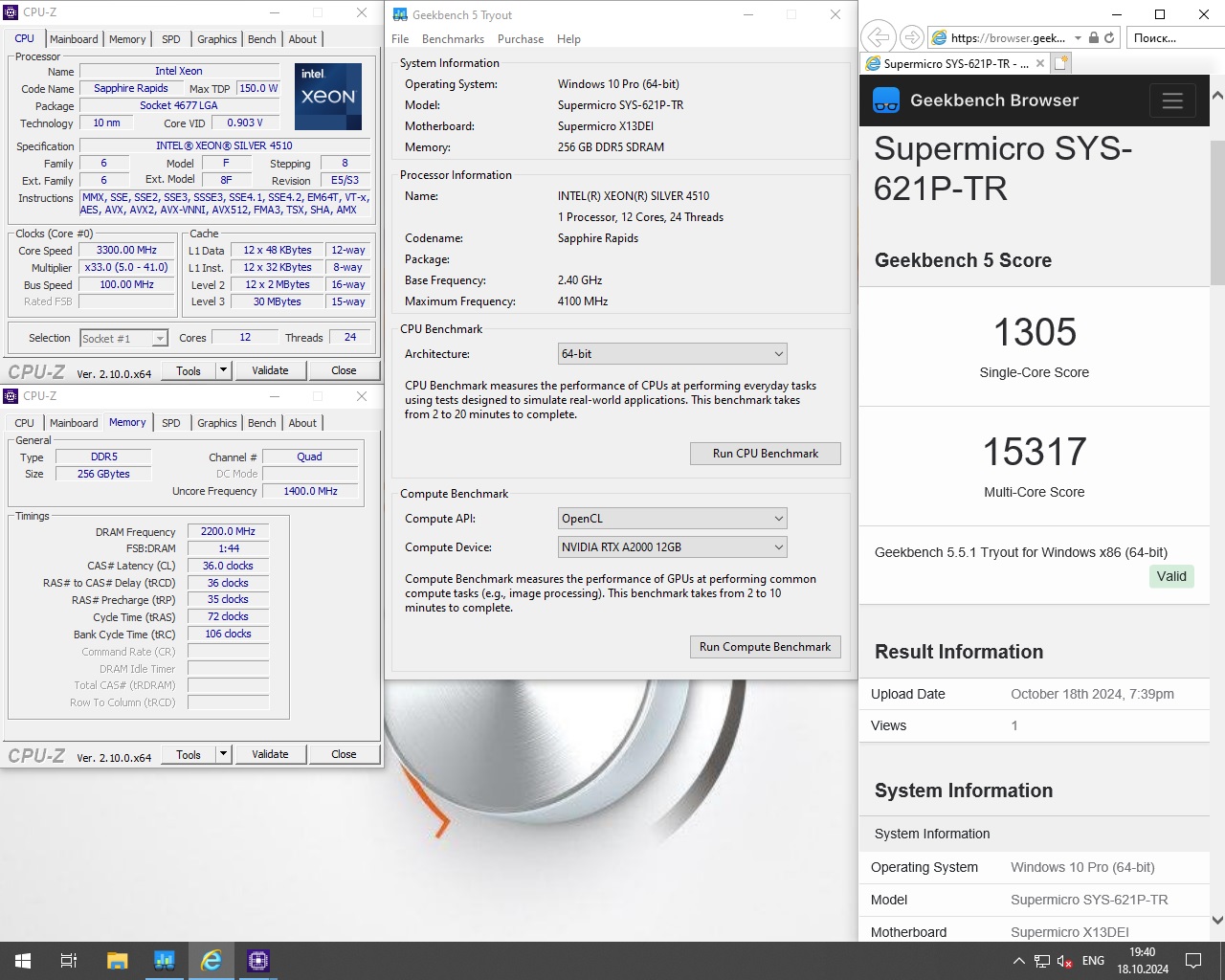Click browser forward arrow button

click(912, 37)
